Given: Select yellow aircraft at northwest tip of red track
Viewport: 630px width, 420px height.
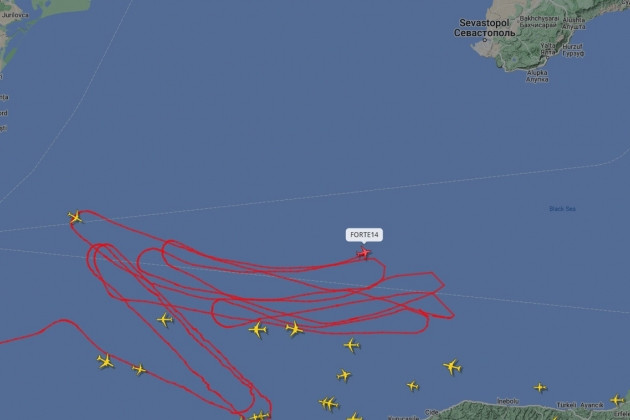Looking at the screenshot, I should pyautogui.click(x=75, y=217).
